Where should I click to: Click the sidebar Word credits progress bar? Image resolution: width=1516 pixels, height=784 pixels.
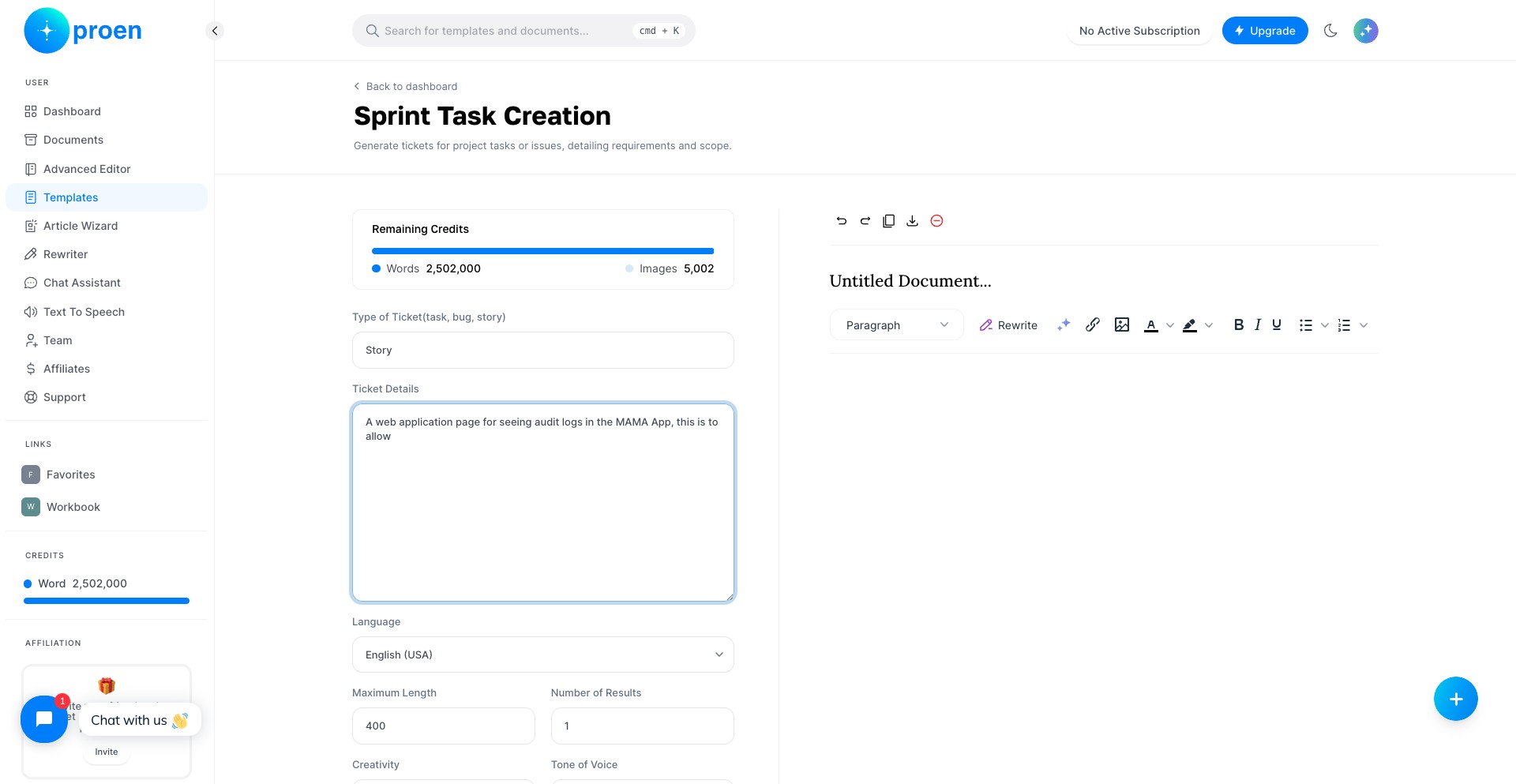[x=107, y=601]
